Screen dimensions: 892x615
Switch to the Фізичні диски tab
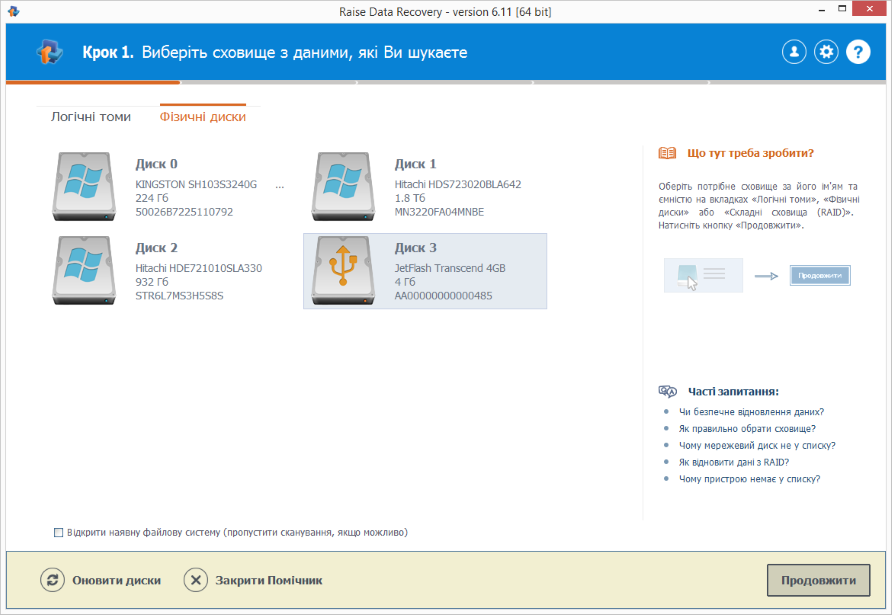pyautogui.click(x=203, y=117)
